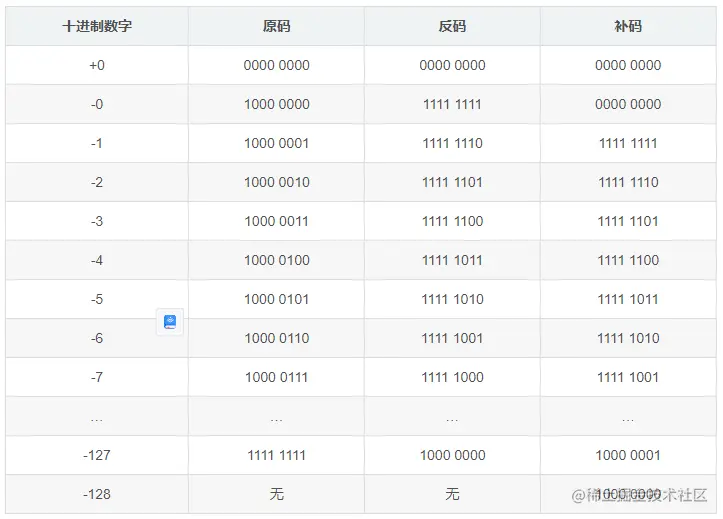This screenshot has height=519, width=723.
Task: Select the 补码 cell 1111 1010 in the -6 row
Action: click(x=628, y=338)
